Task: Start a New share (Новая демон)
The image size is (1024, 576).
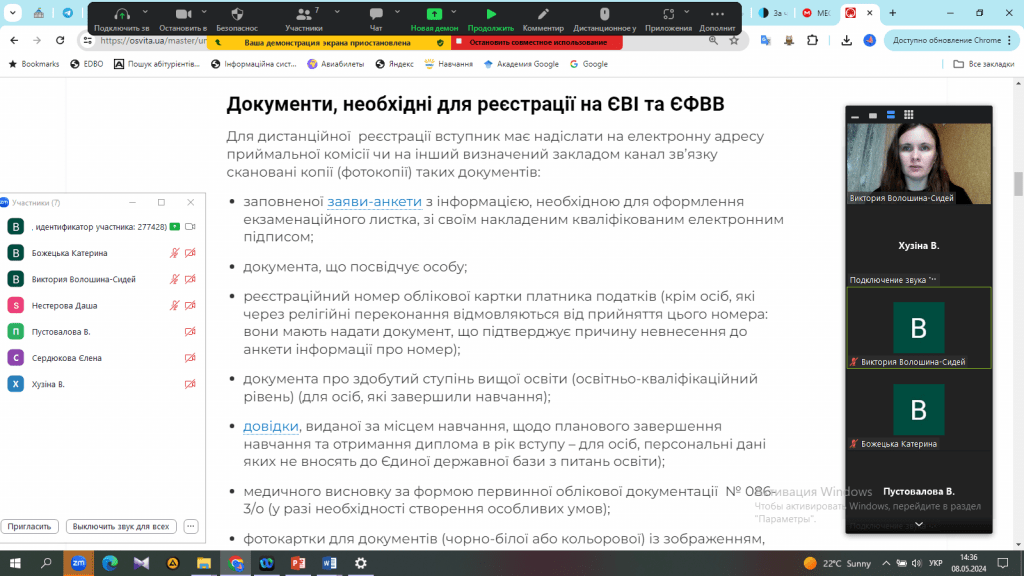Action: [434, 15]
